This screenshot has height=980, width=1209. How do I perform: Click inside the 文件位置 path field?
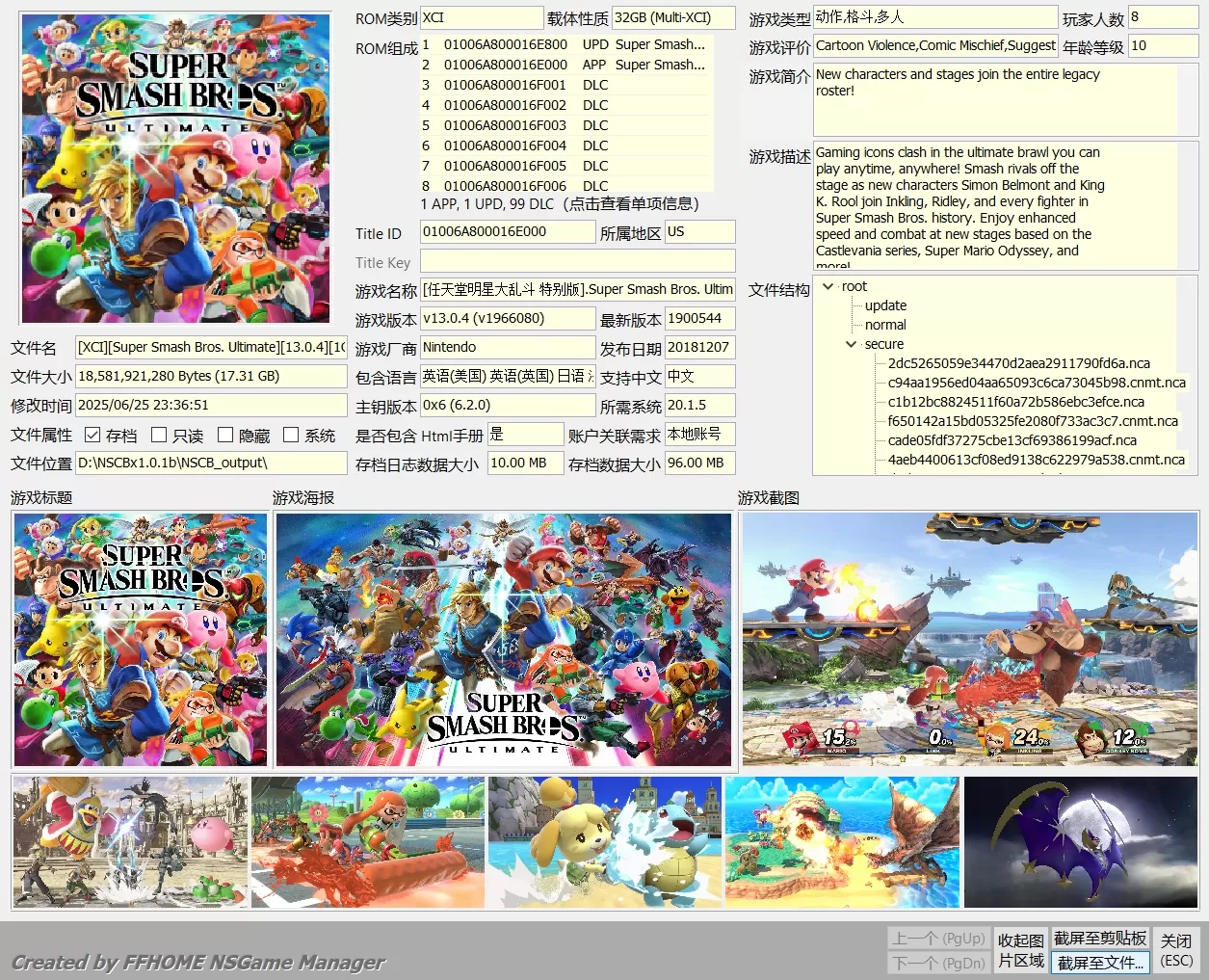pos(211,464)
